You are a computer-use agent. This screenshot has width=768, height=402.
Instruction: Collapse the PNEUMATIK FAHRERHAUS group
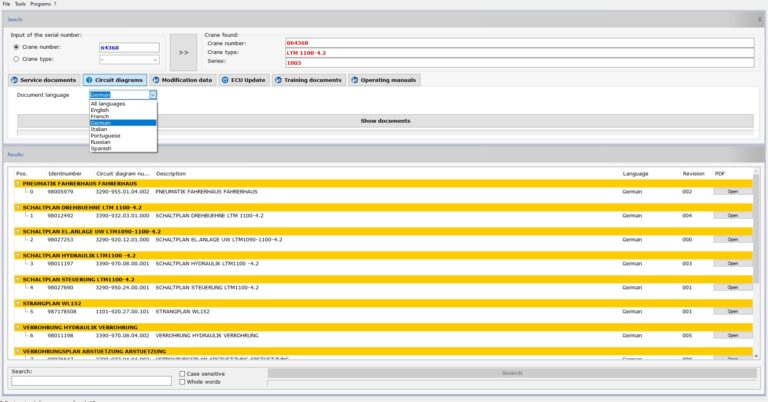coord(18,183)
